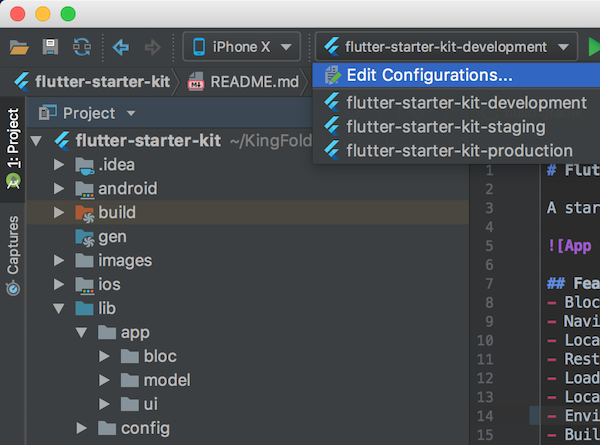
Task: Open the iPhone X device selector
Action: (242, 47)
